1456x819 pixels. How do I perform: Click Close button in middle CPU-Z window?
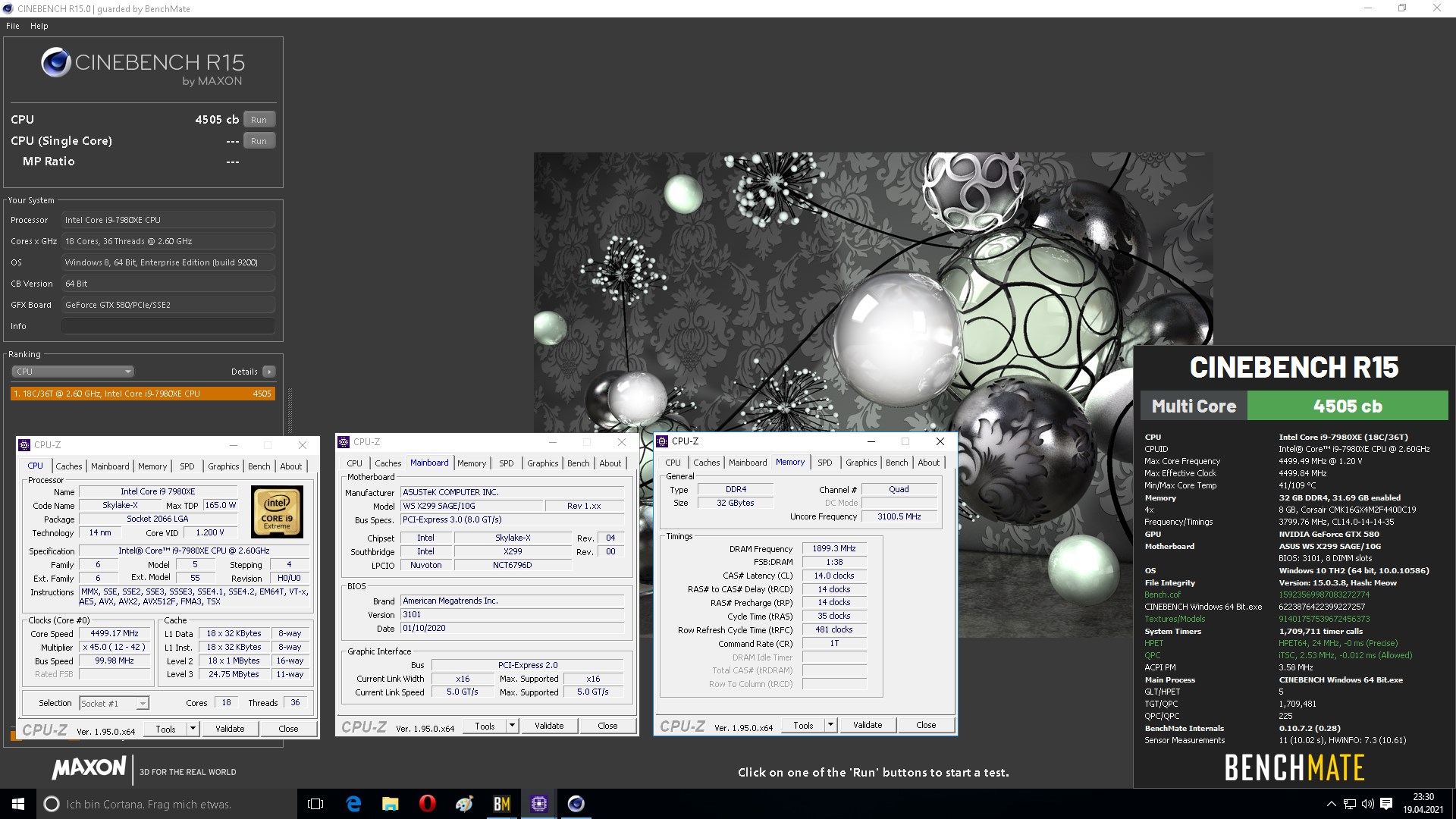point(607,726)
